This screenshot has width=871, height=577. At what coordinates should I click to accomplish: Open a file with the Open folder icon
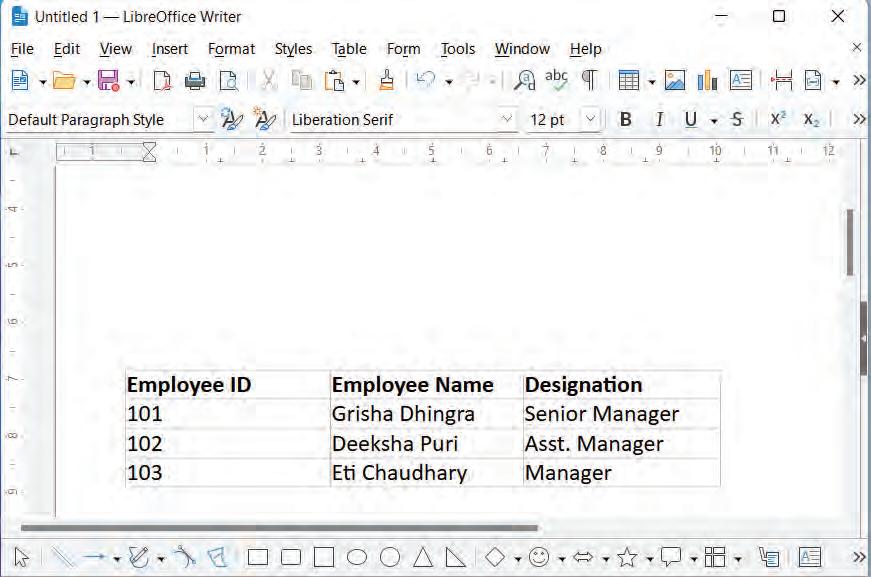click(64, 81)
